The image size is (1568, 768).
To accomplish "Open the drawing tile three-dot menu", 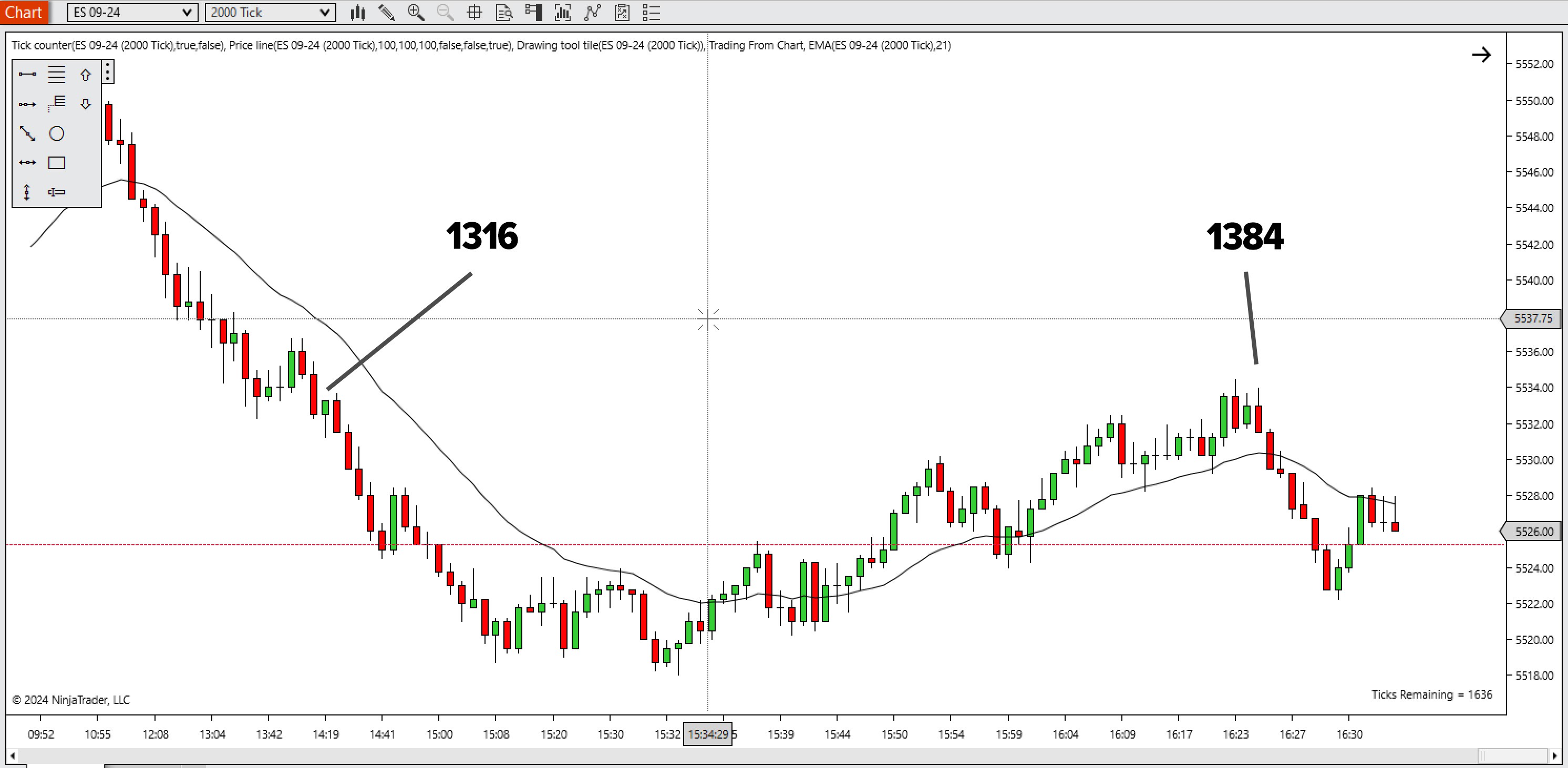I will click(x=108, y=72).
